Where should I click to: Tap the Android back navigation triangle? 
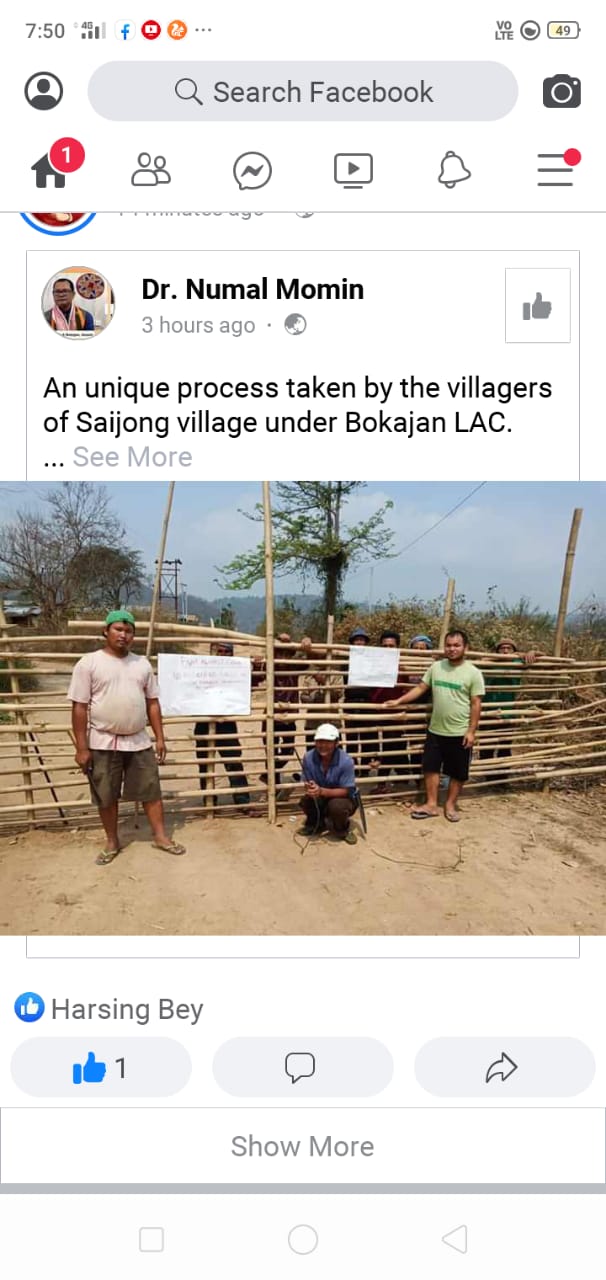454,1240
